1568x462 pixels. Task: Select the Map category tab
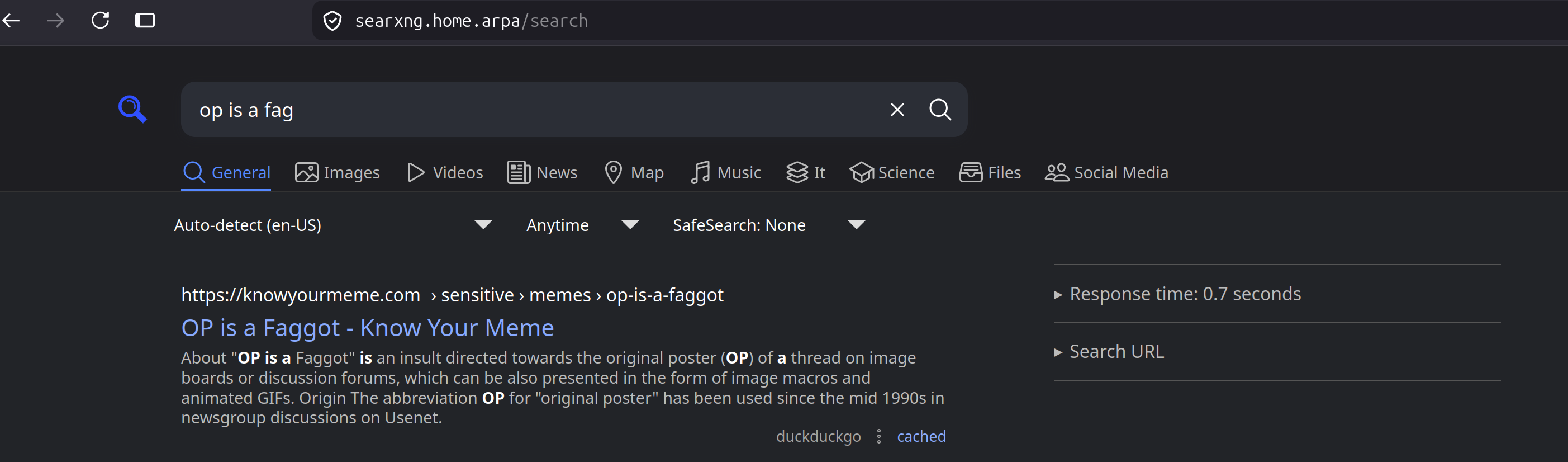pos(634,172)
